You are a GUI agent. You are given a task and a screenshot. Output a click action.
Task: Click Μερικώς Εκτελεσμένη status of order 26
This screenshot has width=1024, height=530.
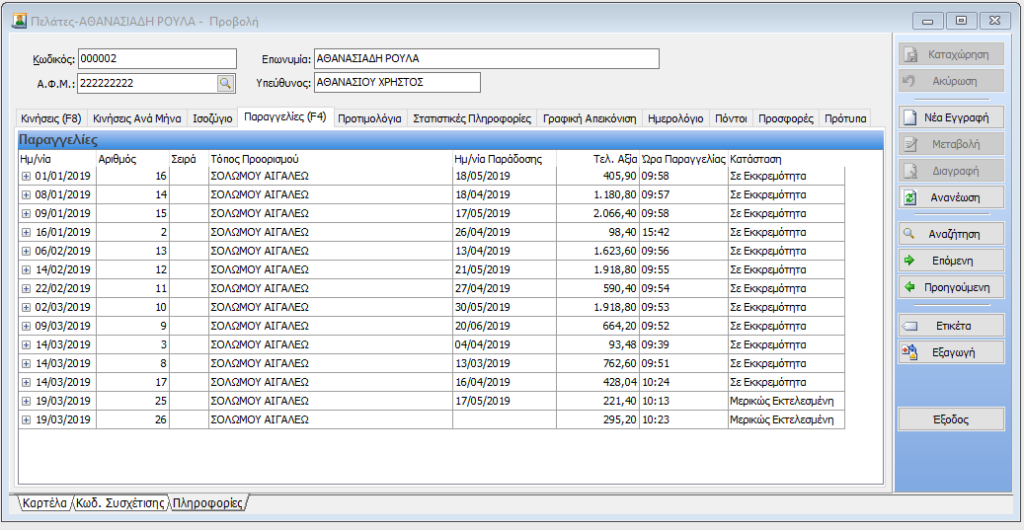click(x=786, y=420)
